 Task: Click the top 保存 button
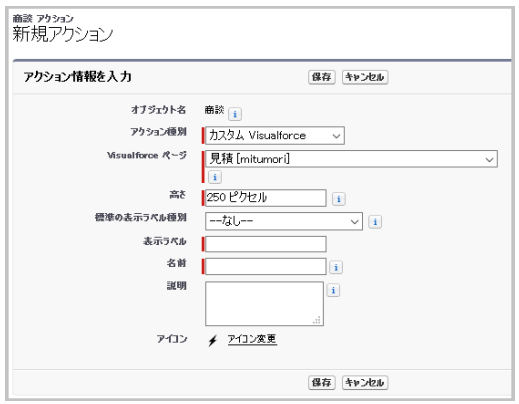point(321,77)
